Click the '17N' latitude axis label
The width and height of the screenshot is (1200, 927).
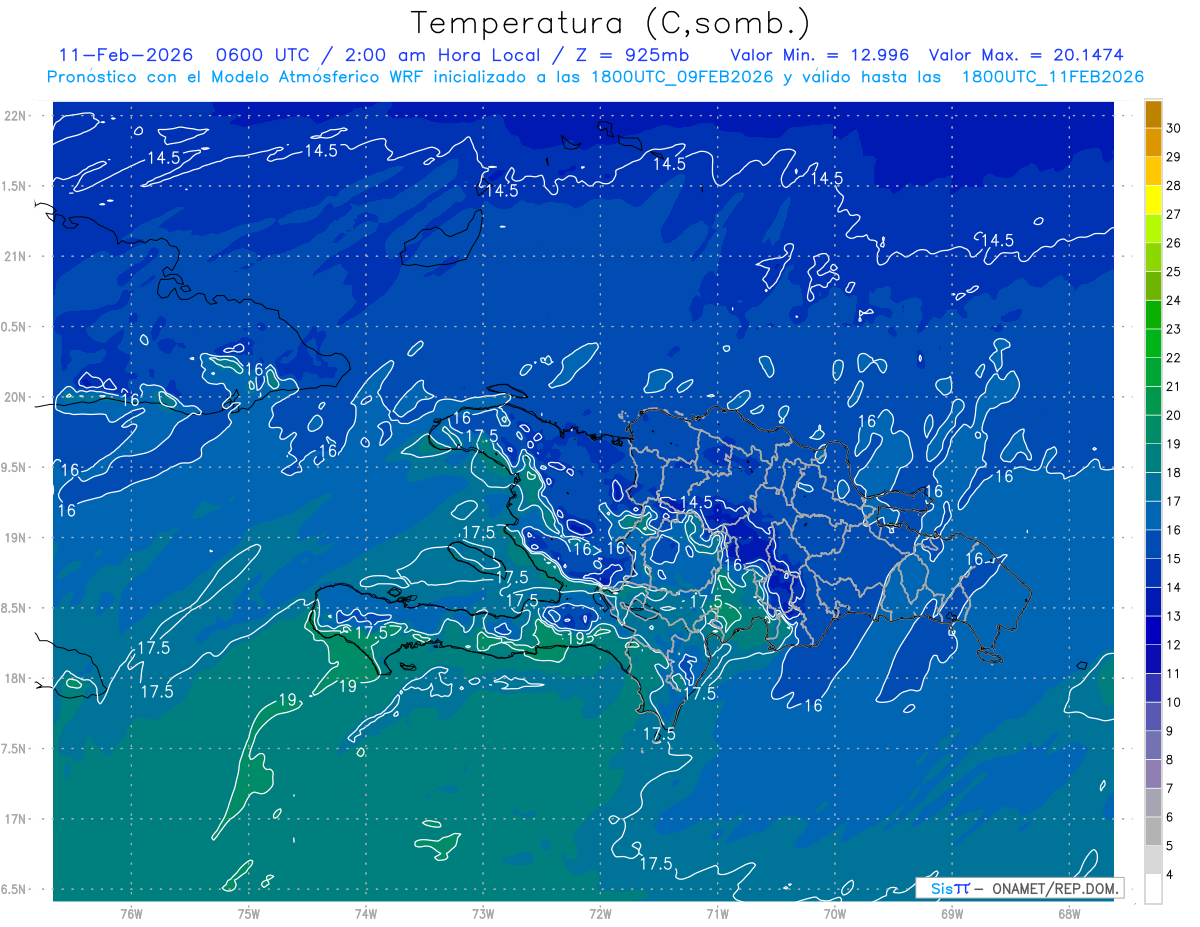click(x=17, y=819)
